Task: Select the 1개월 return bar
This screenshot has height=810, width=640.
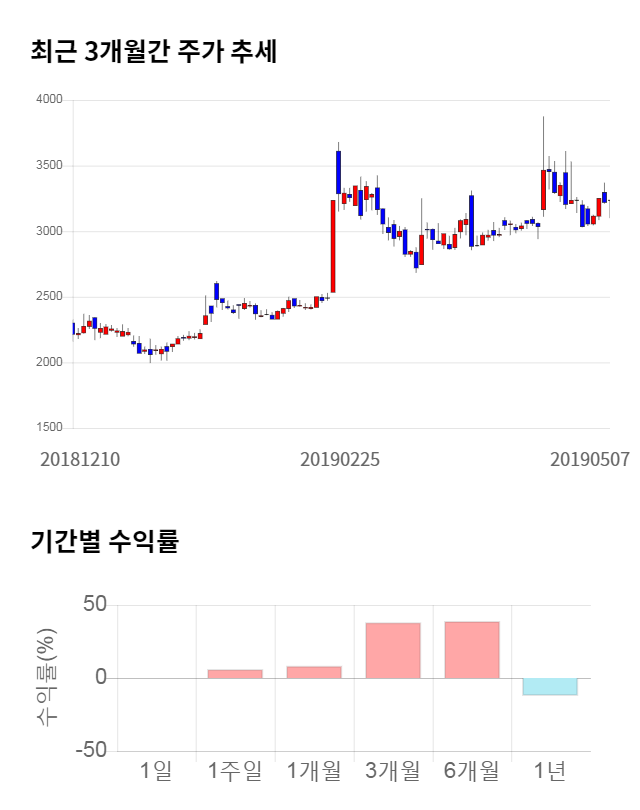Action: click(314, 672)
